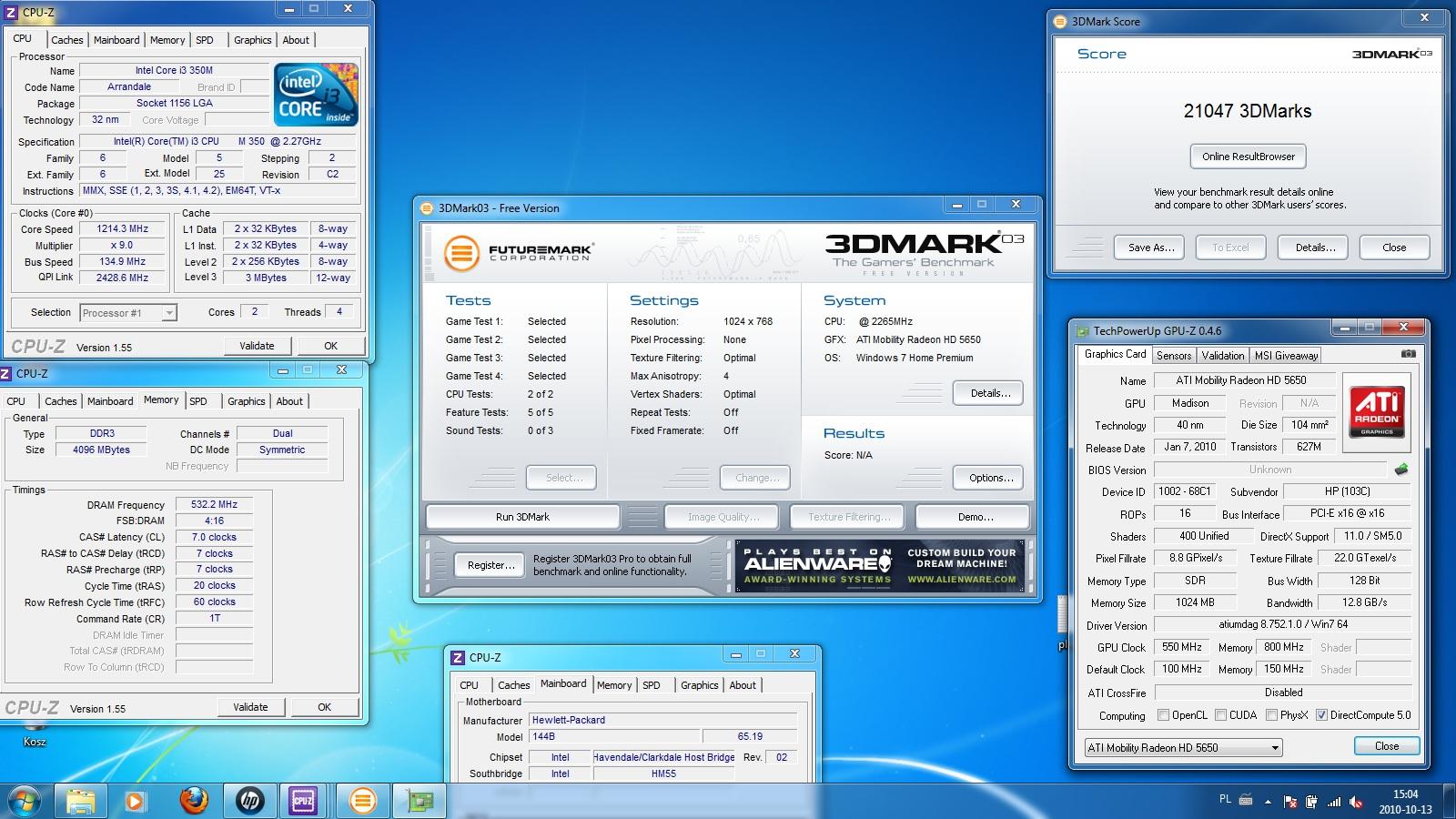Screen dimensions: 1456x819
Task: Click OK in the memory CPU-Z window
Action: click(324, 707)
